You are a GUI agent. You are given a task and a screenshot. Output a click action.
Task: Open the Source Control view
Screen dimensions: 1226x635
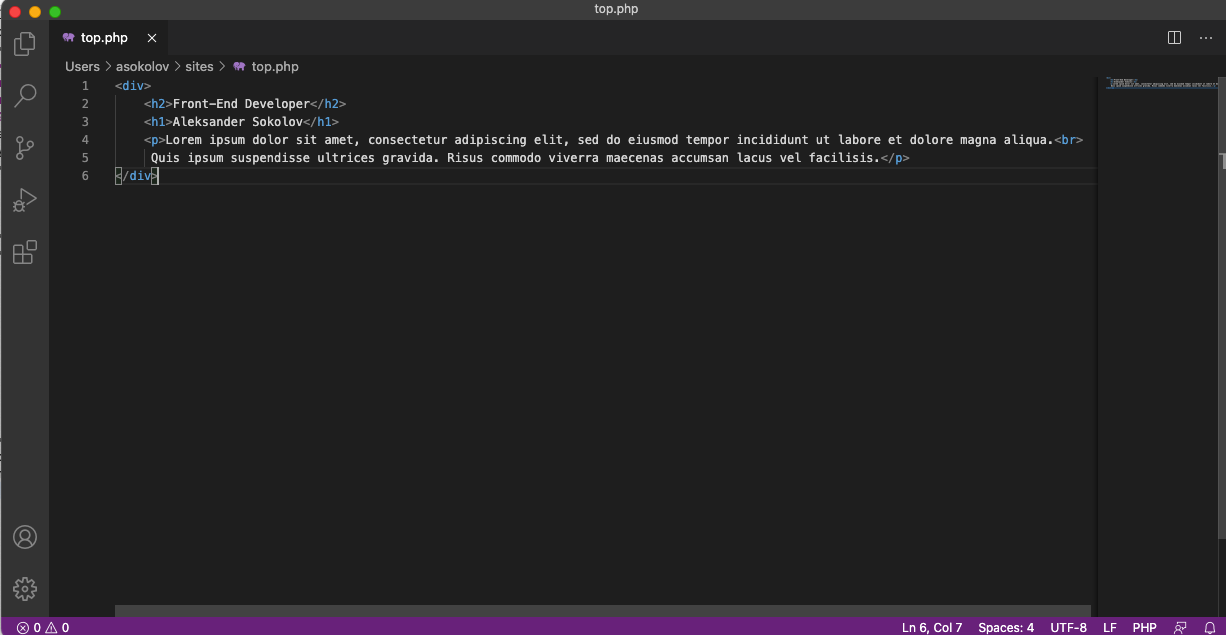[25, 148]
